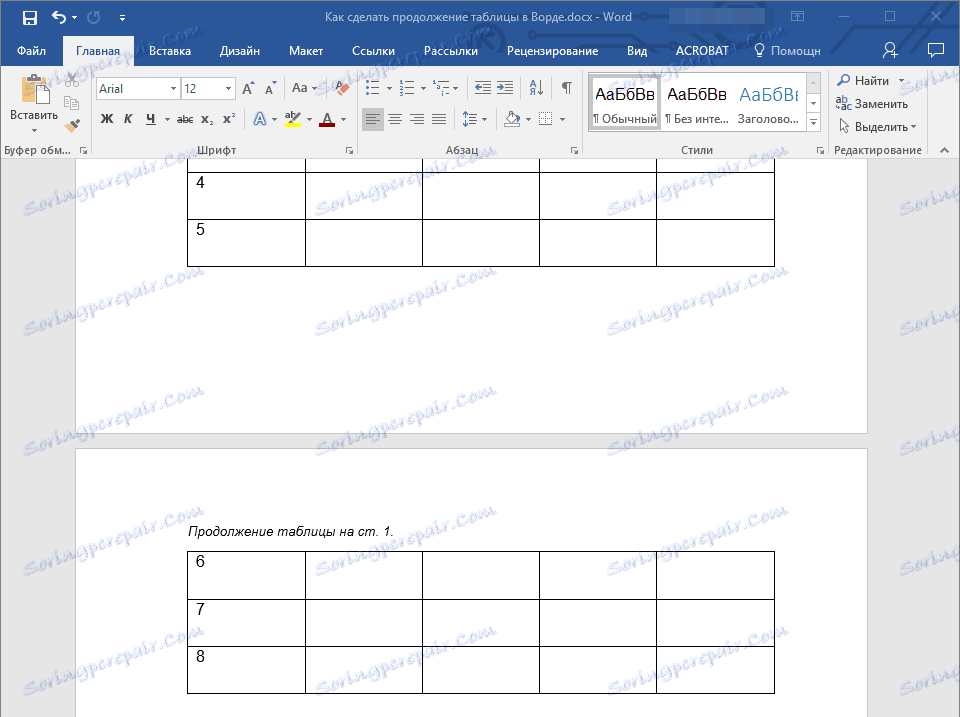Click the text effects A icon

point(260,119)
